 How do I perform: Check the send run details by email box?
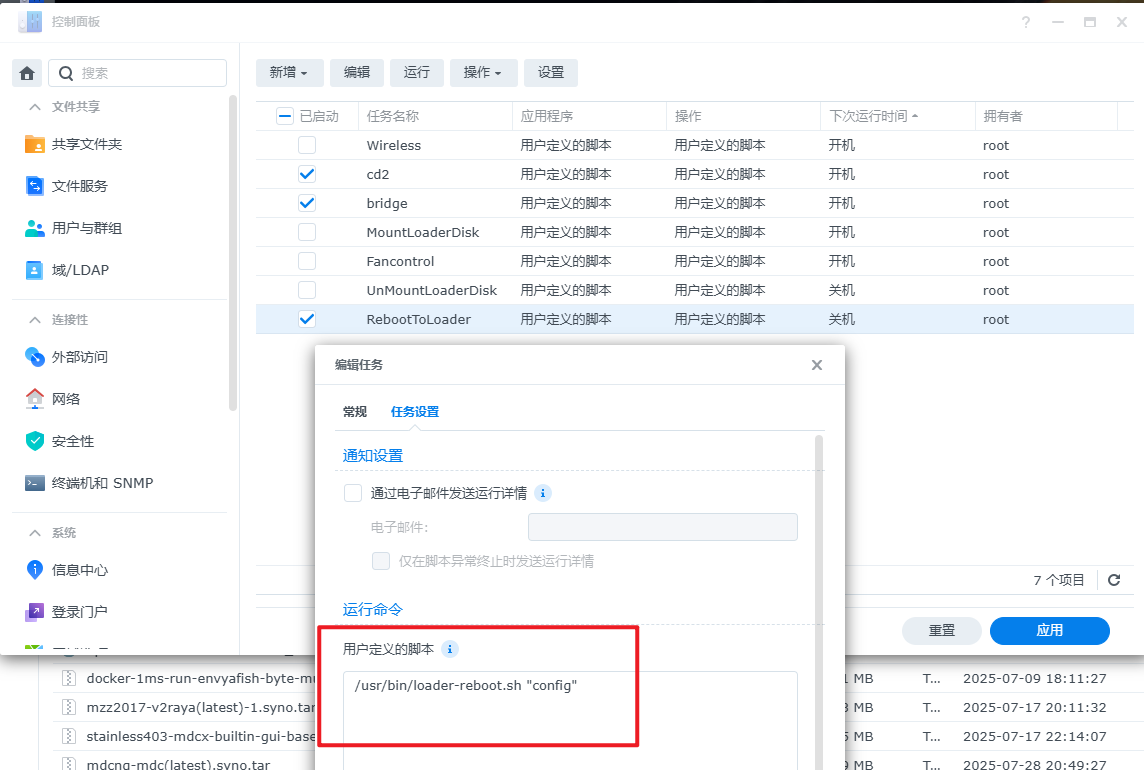tap(353, 493)
